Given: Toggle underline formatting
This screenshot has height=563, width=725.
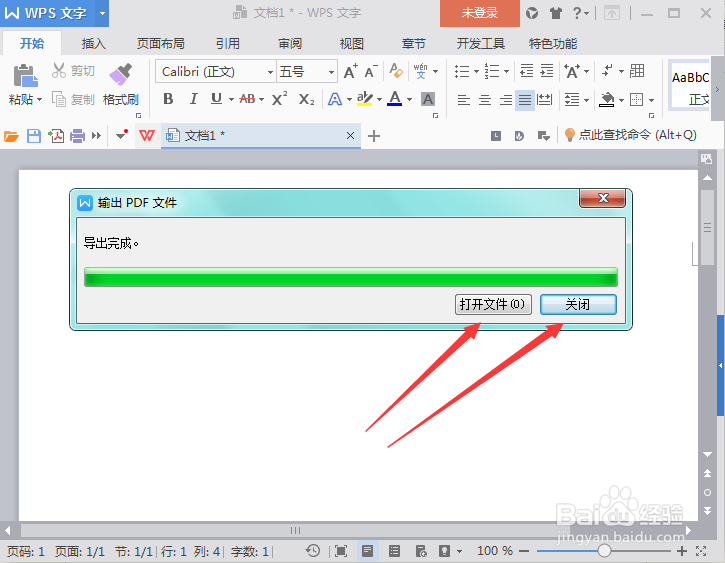Looking at the screenshot, I should [216, 98].
